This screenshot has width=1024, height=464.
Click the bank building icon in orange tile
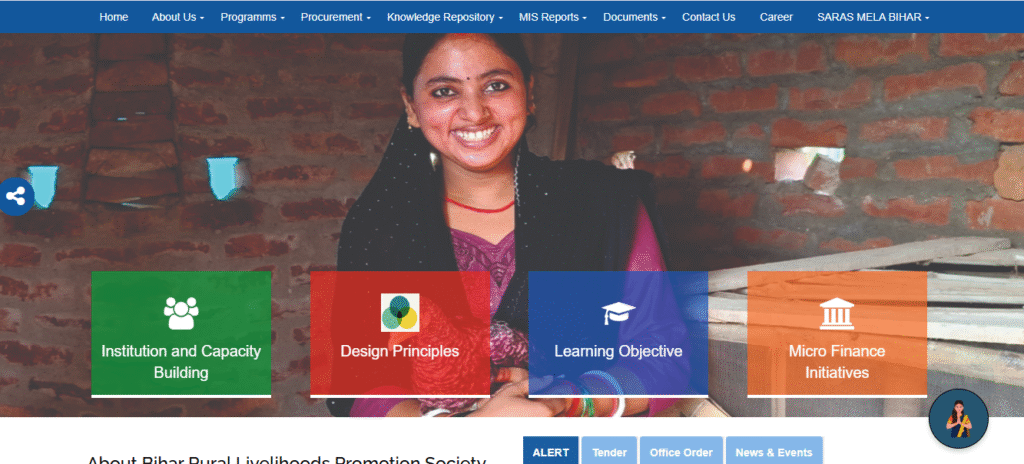[837, 313]
